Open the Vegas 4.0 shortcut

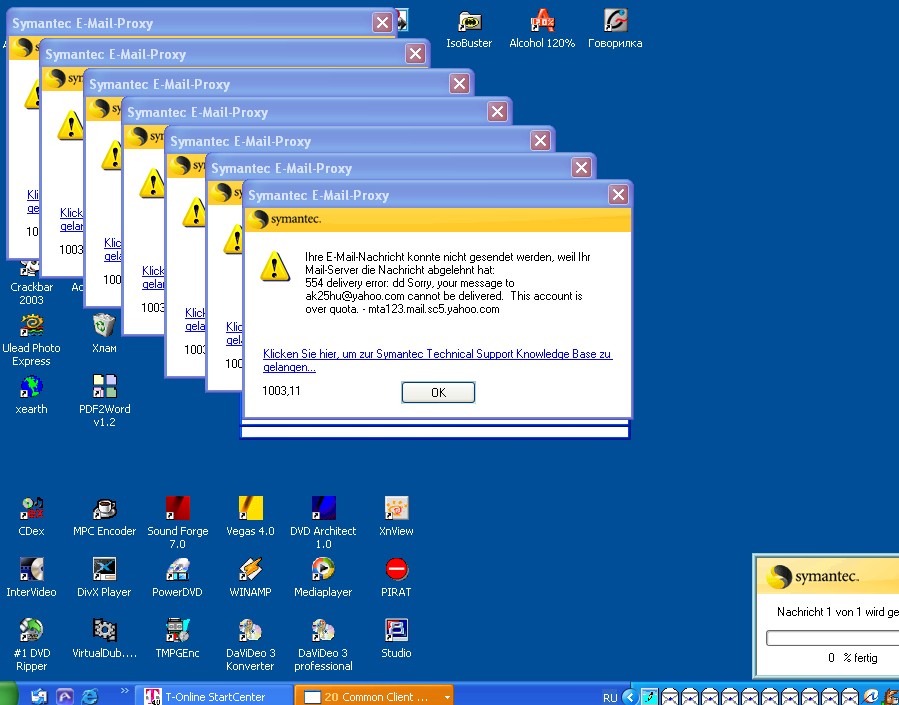coord(250,516)
